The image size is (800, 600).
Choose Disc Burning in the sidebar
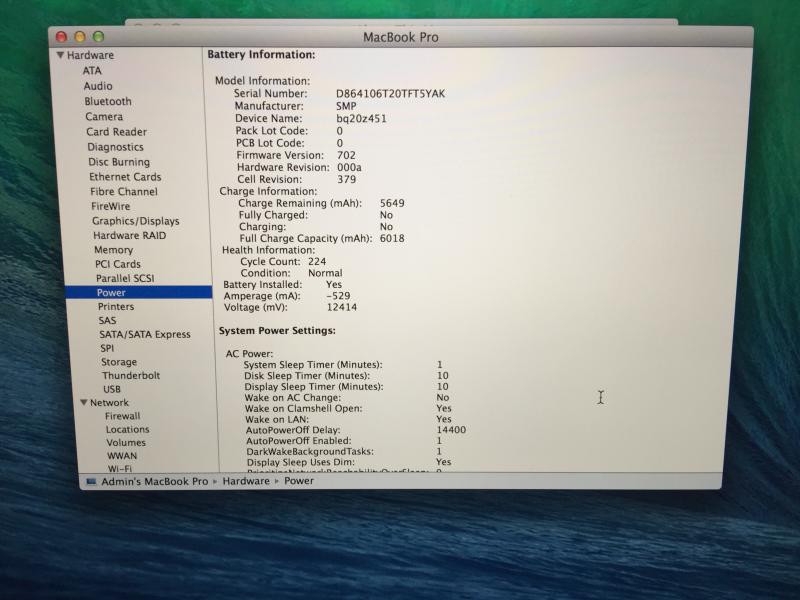pyautogui.click(x=119, y=162)
